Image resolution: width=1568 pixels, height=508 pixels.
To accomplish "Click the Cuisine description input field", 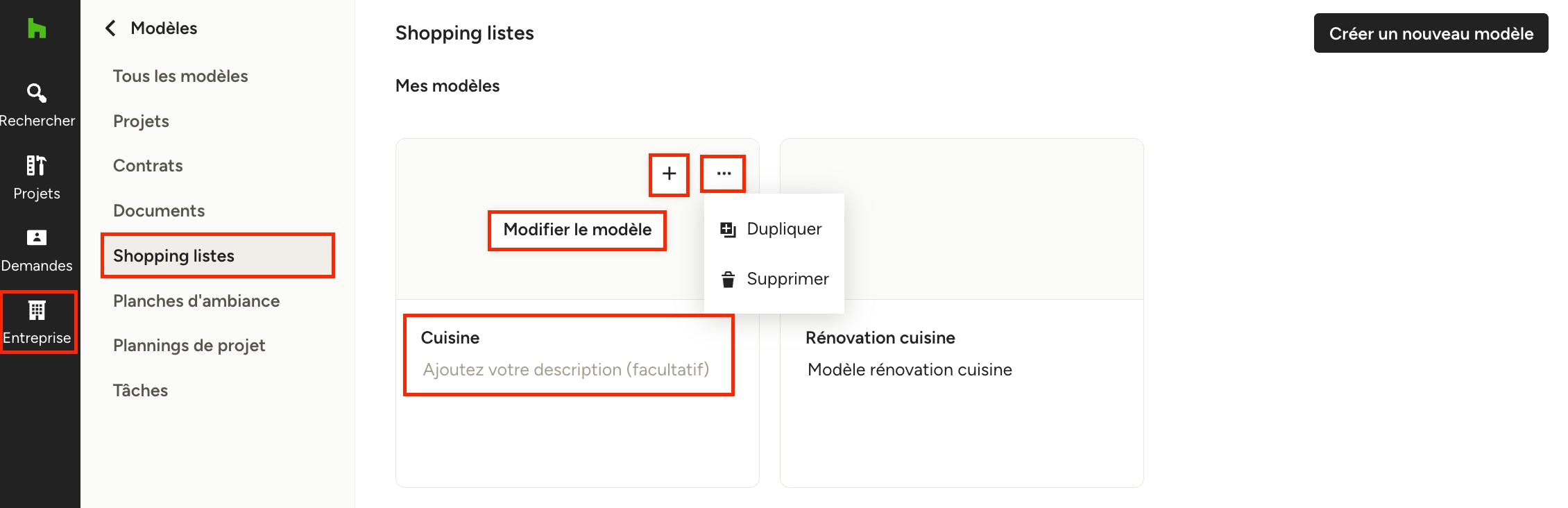I will coord(566,370).
